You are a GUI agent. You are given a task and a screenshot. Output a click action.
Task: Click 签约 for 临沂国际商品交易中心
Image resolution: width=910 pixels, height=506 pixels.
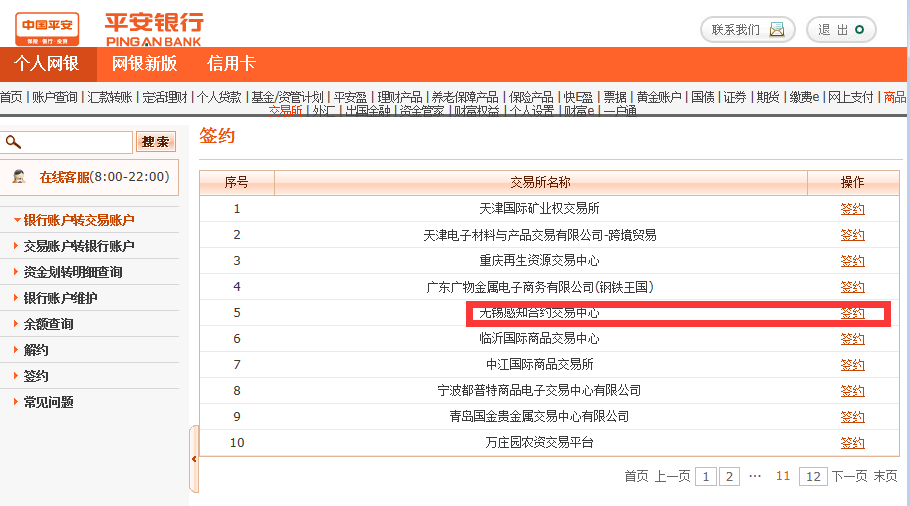coord(853,339)
